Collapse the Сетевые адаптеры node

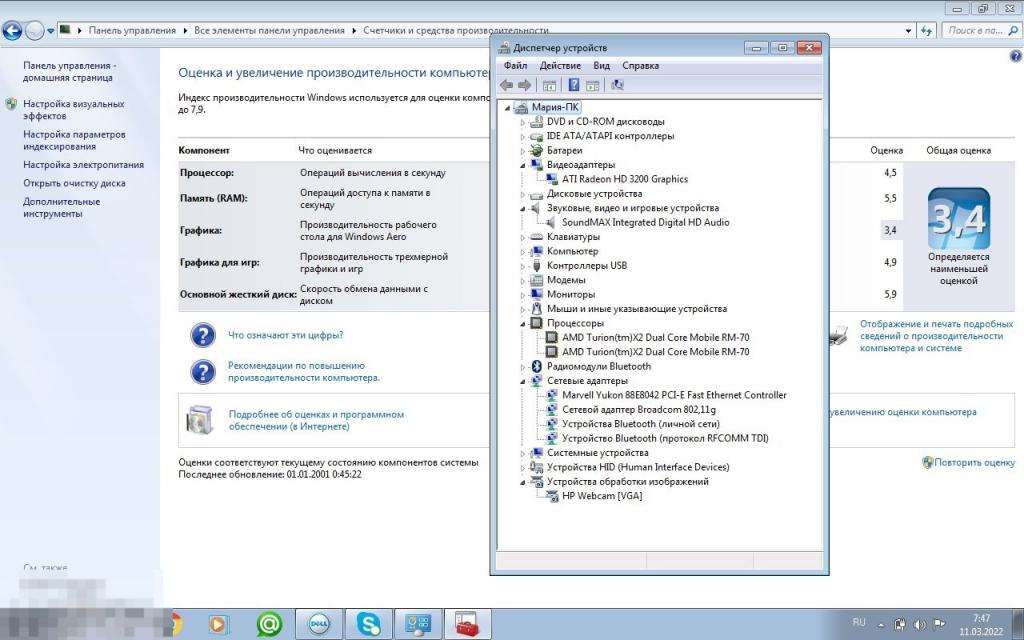click(522, 381)
